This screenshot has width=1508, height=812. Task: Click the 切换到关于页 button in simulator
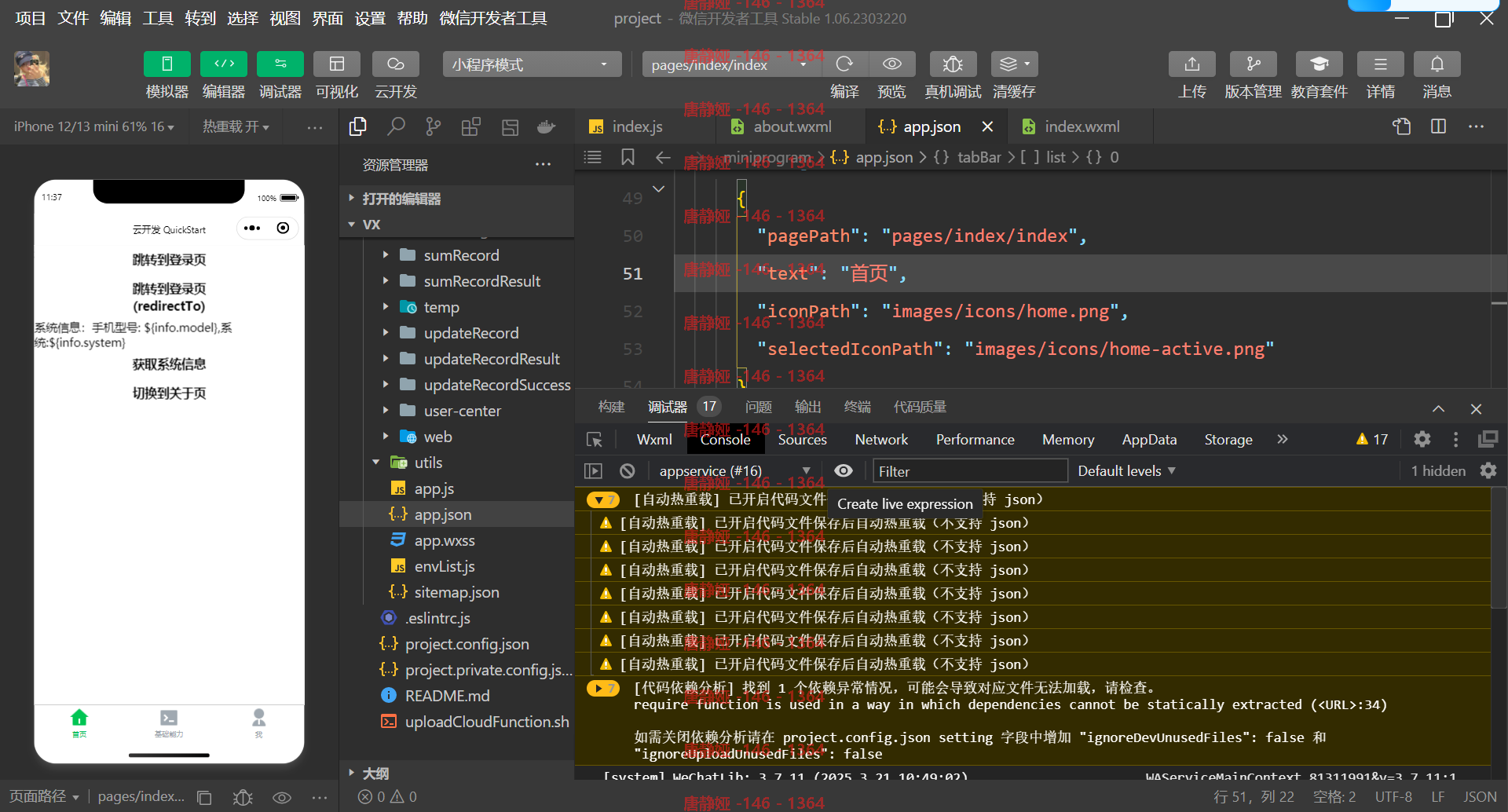(x=169, y=393)
